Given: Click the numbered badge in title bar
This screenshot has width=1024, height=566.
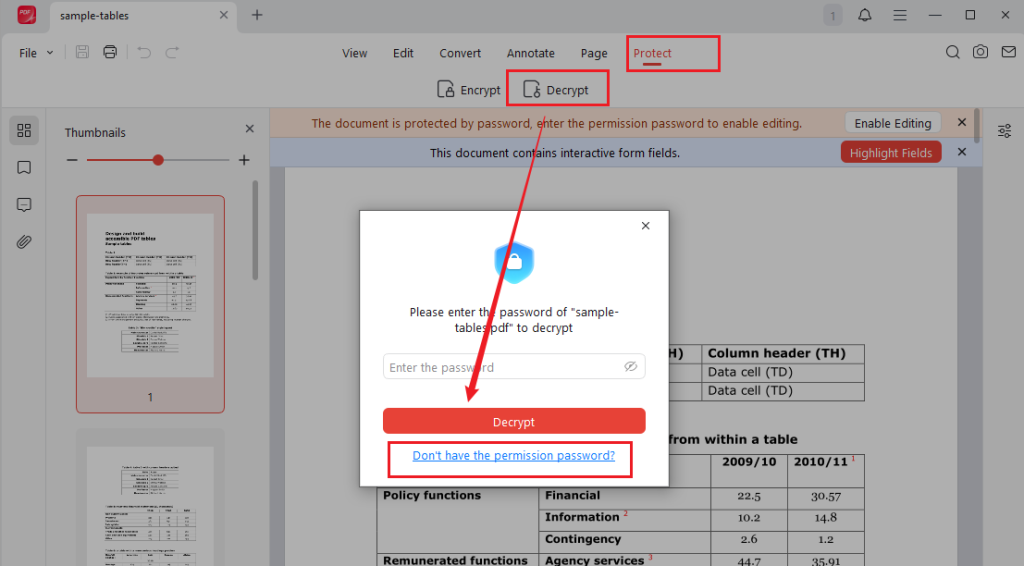Looking at the screenshot, I should 833,16.
